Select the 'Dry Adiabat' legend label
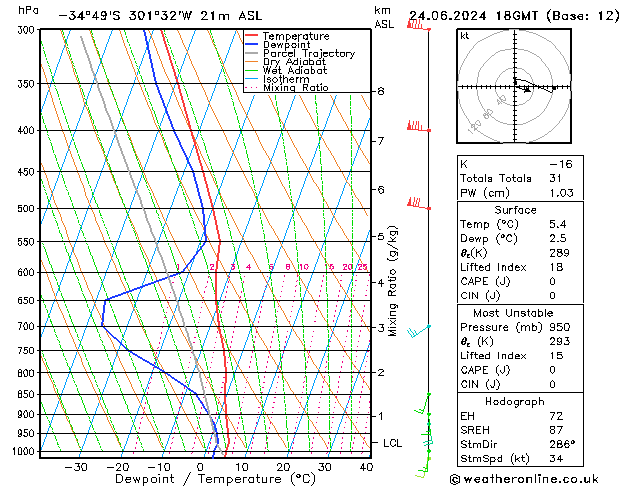The height and width of the screenshot is (486, 629). tap(294, 62)
